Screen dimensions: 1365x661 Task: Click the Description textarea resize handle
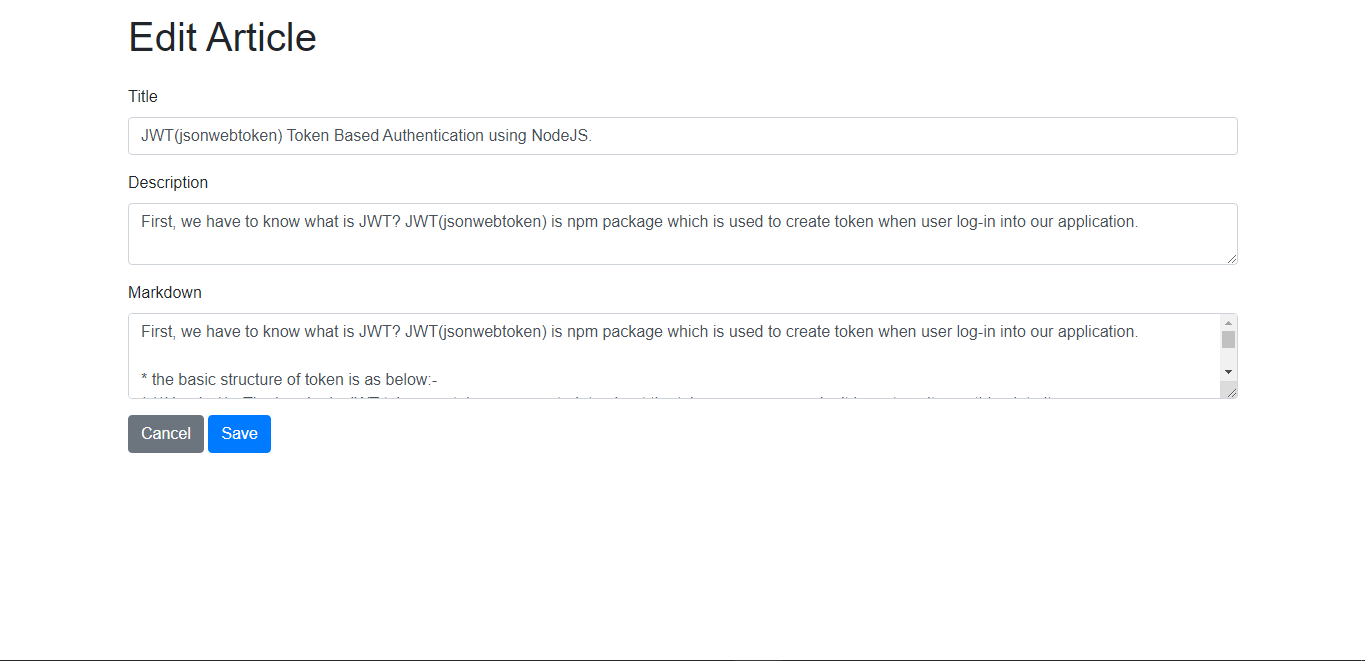pyautogui.click(x=1231, y=258)
